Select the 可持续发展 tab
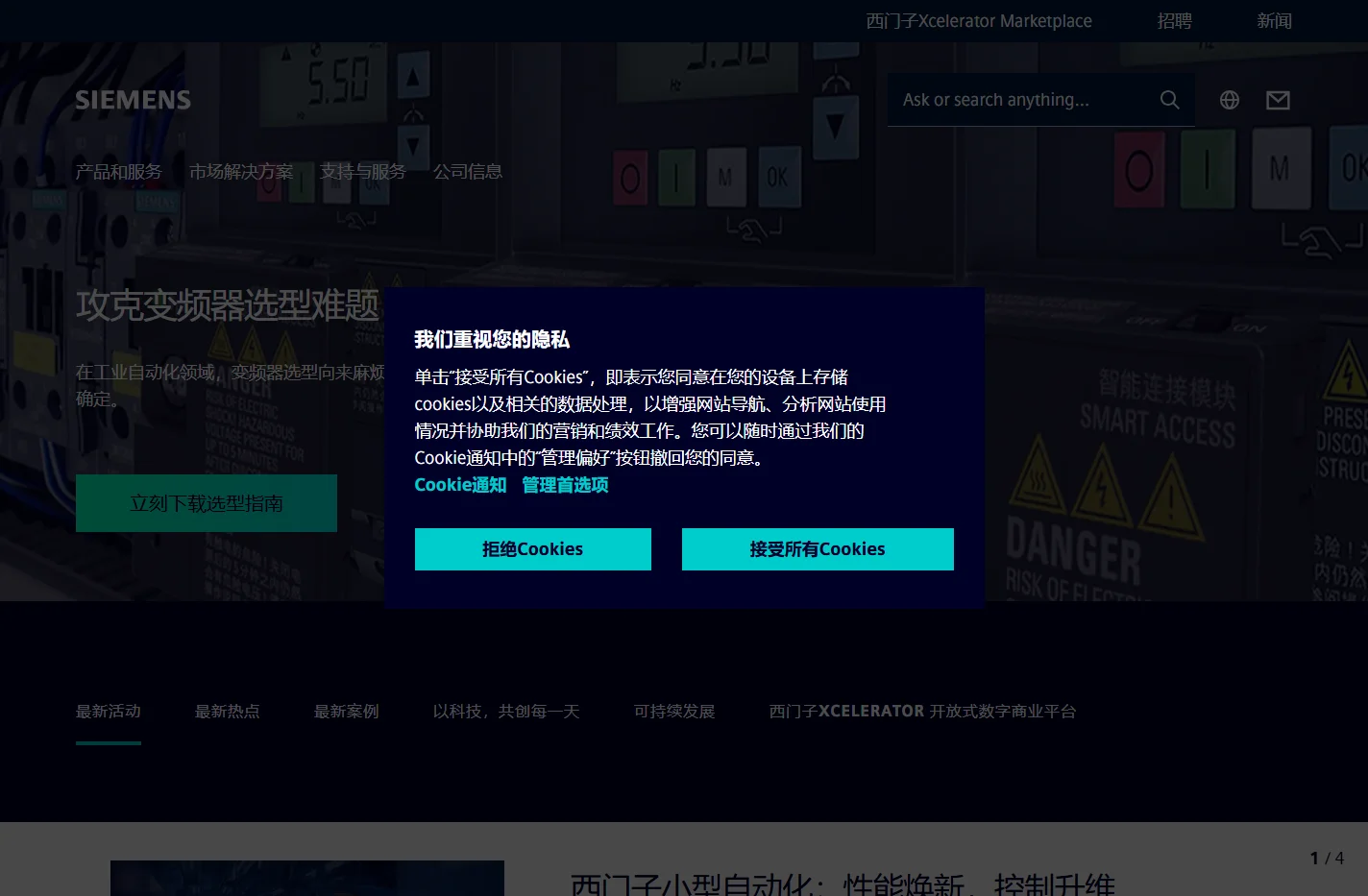1368x896 pixels. (x=674, y=712)
